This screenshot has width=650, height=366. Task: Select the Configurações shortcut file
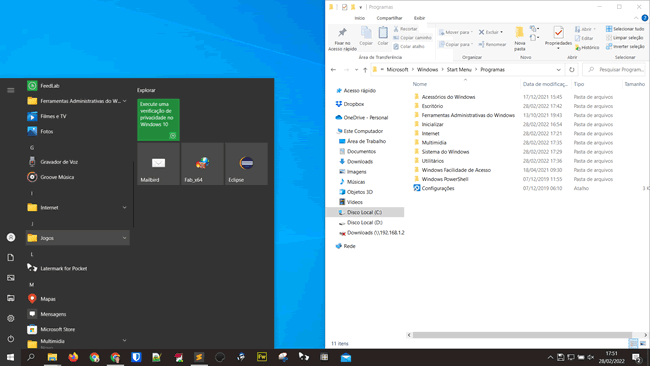click(434, 188)
